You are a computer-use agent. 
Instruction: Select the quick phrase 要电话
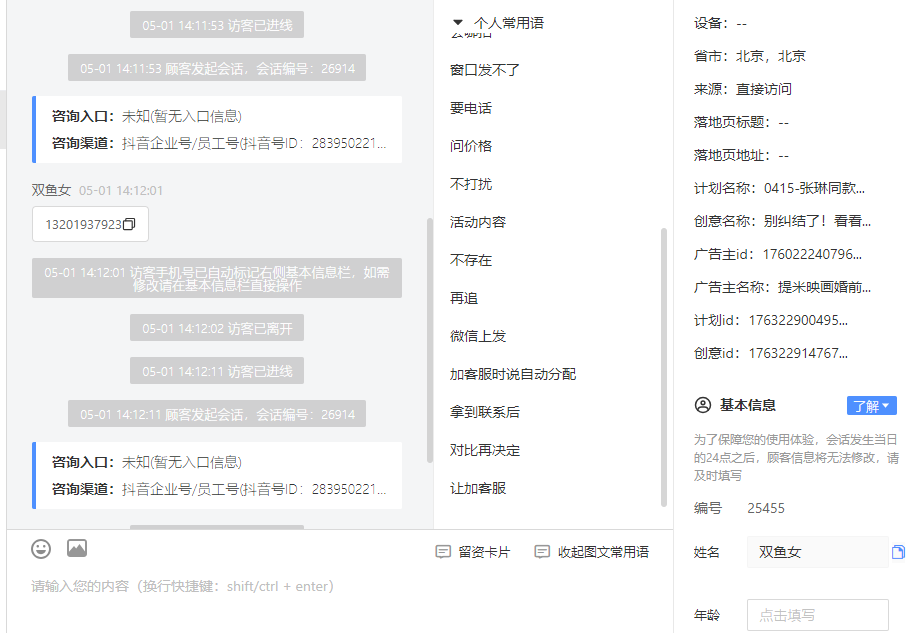pos(471,108)
